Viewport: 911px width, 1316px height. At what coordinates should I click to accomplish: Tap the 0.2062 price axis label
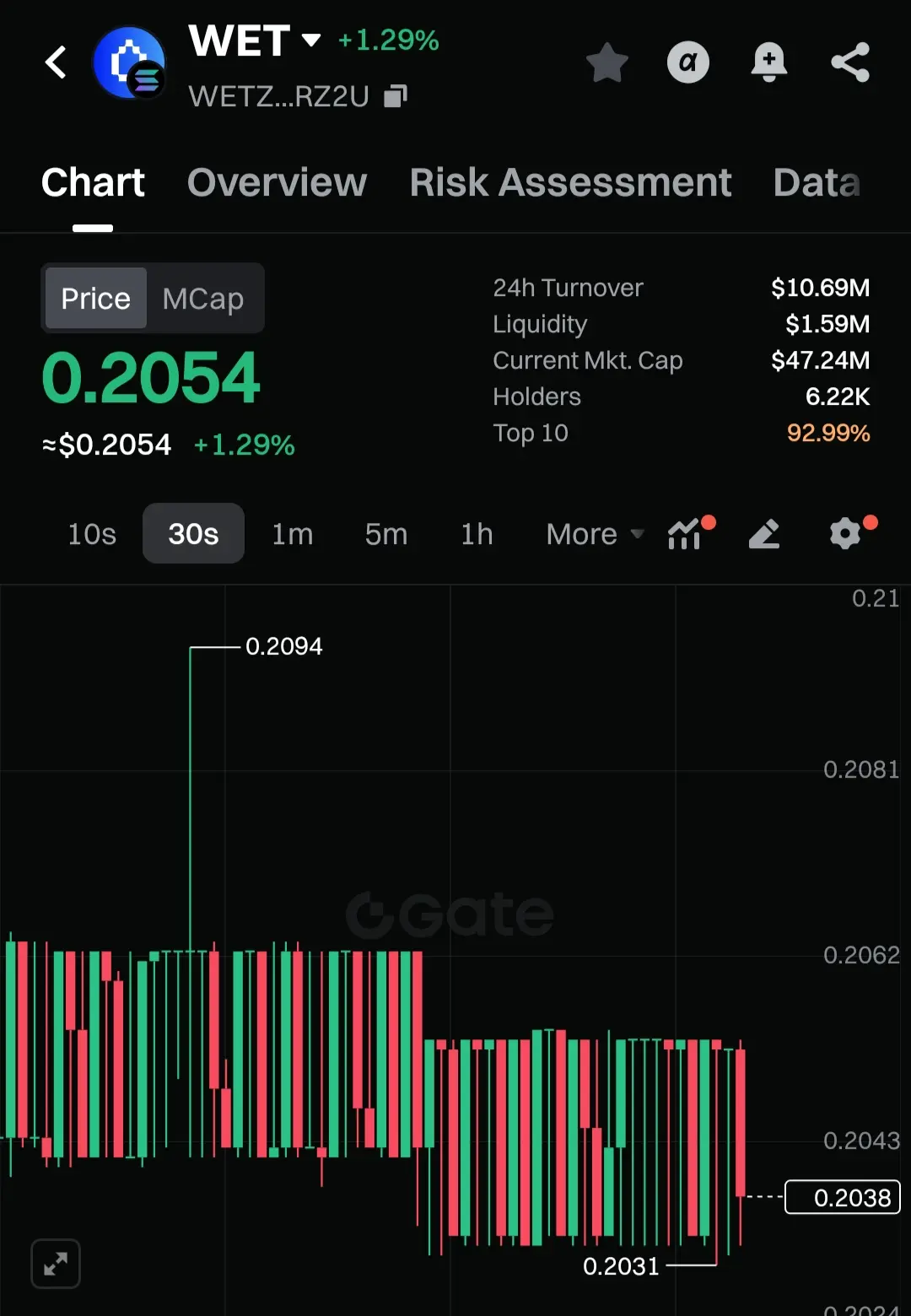[x=861, y=955]
